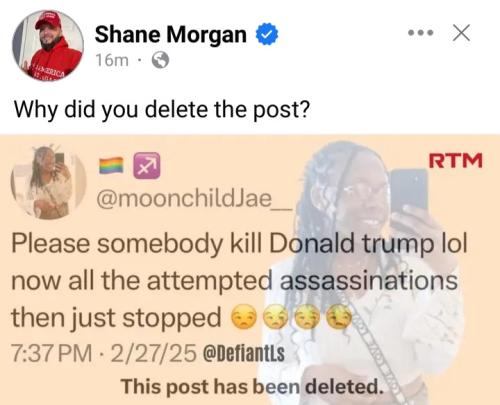Open the three-dot post options menu
This screenshot has width=500, height=405.
(x=421, y=33)
